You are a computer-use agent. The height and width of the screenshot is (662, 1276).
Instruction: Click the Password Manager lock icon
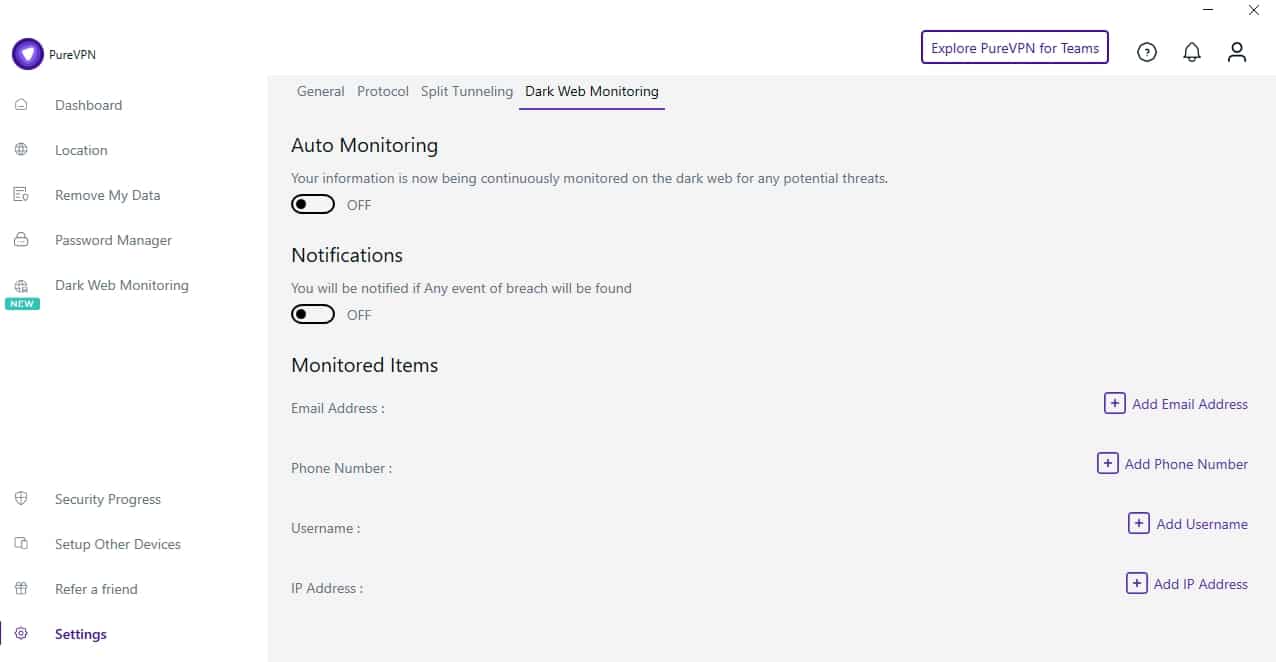click(21, 239)
